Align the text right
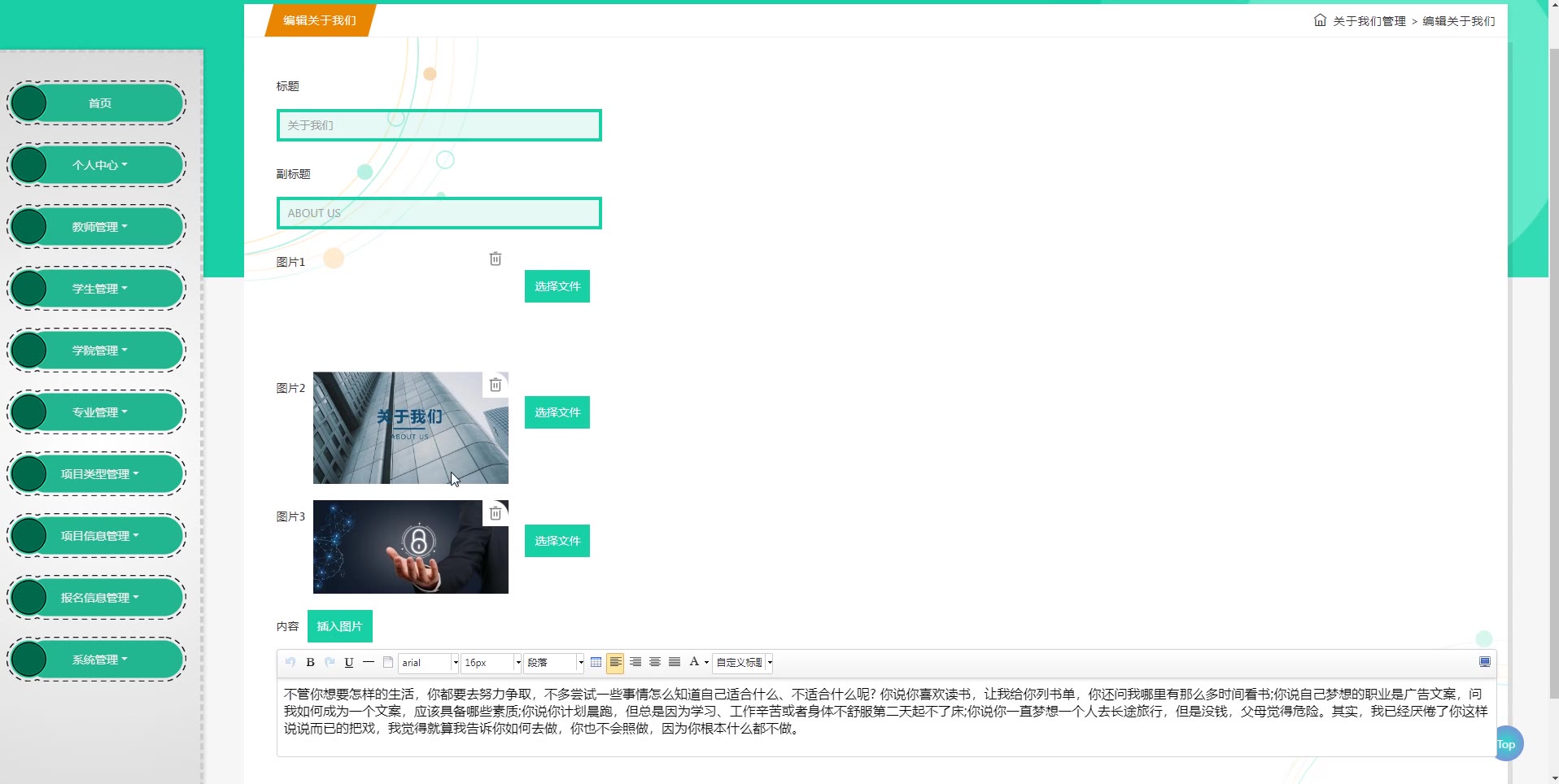Viewport: 1559px width, 784px height. pyautogui.click(x=635, y=662)
